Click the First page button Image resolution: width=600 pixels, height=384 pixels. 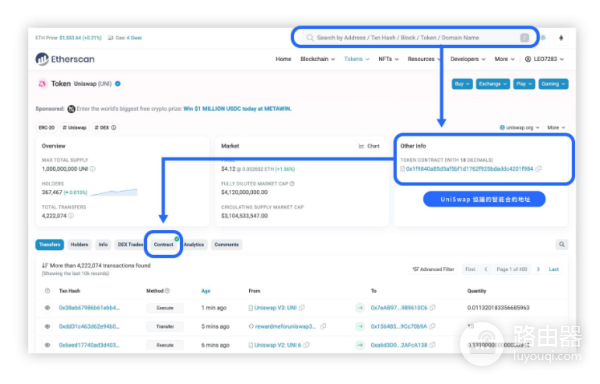[470, 269]
